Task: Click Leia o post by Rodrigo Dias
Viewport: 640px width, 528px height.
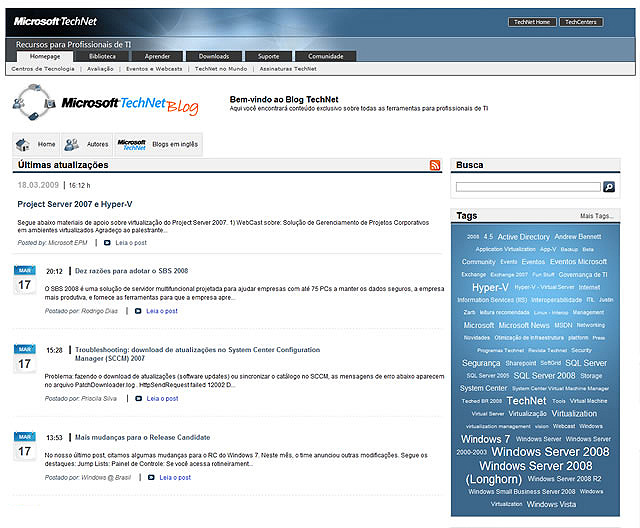Action: (162, 311)
